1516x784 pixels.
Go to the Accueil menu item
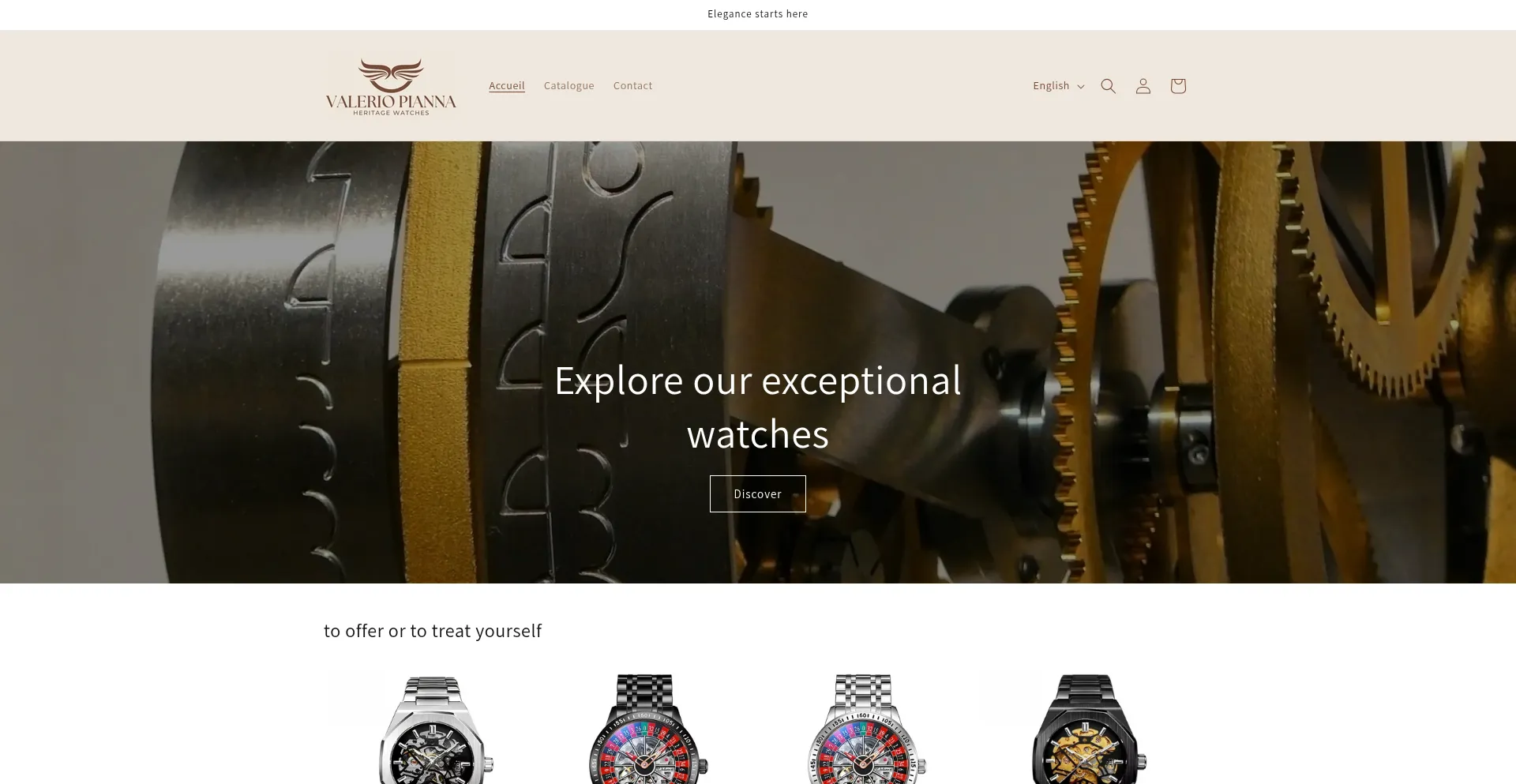click(506, 85)
